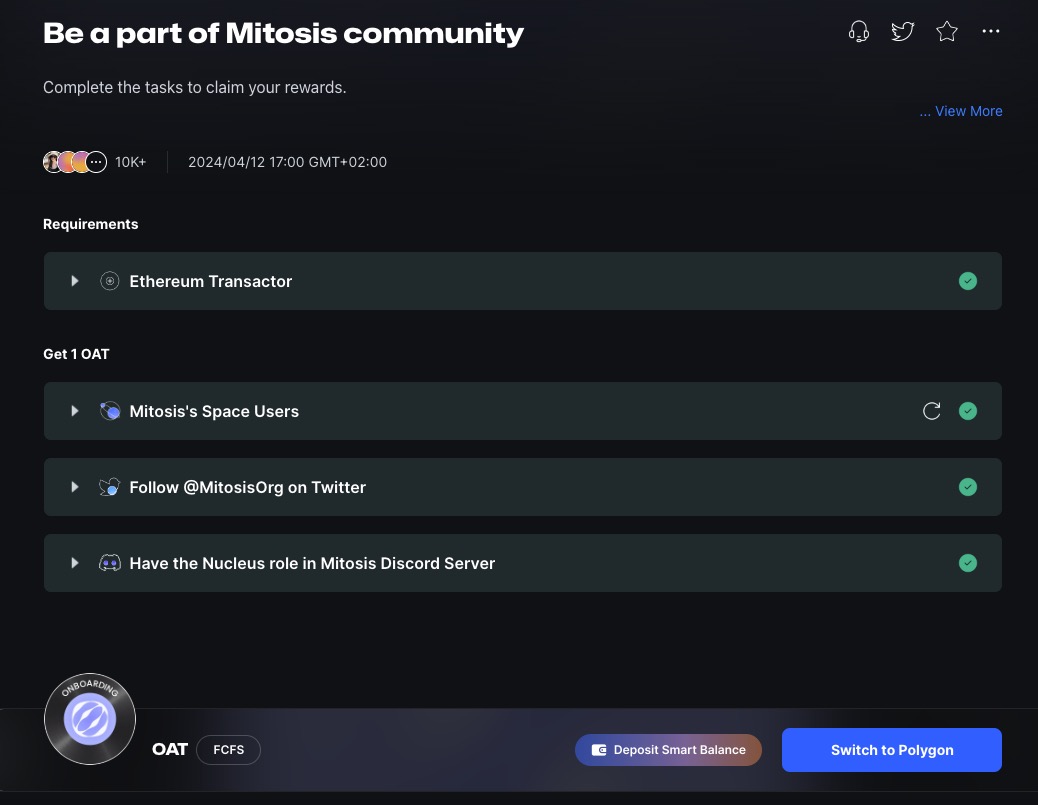Click the Twitter bird icon in header
Image resolution: width=1038 pixels, height=805 pixels.
[902, 32]
